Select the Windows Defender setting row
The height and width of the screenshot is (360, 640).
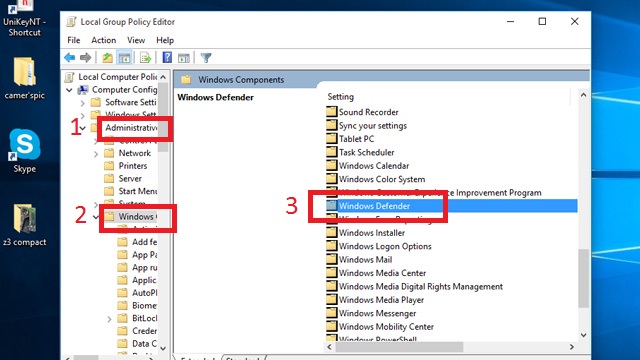(452, 206)
